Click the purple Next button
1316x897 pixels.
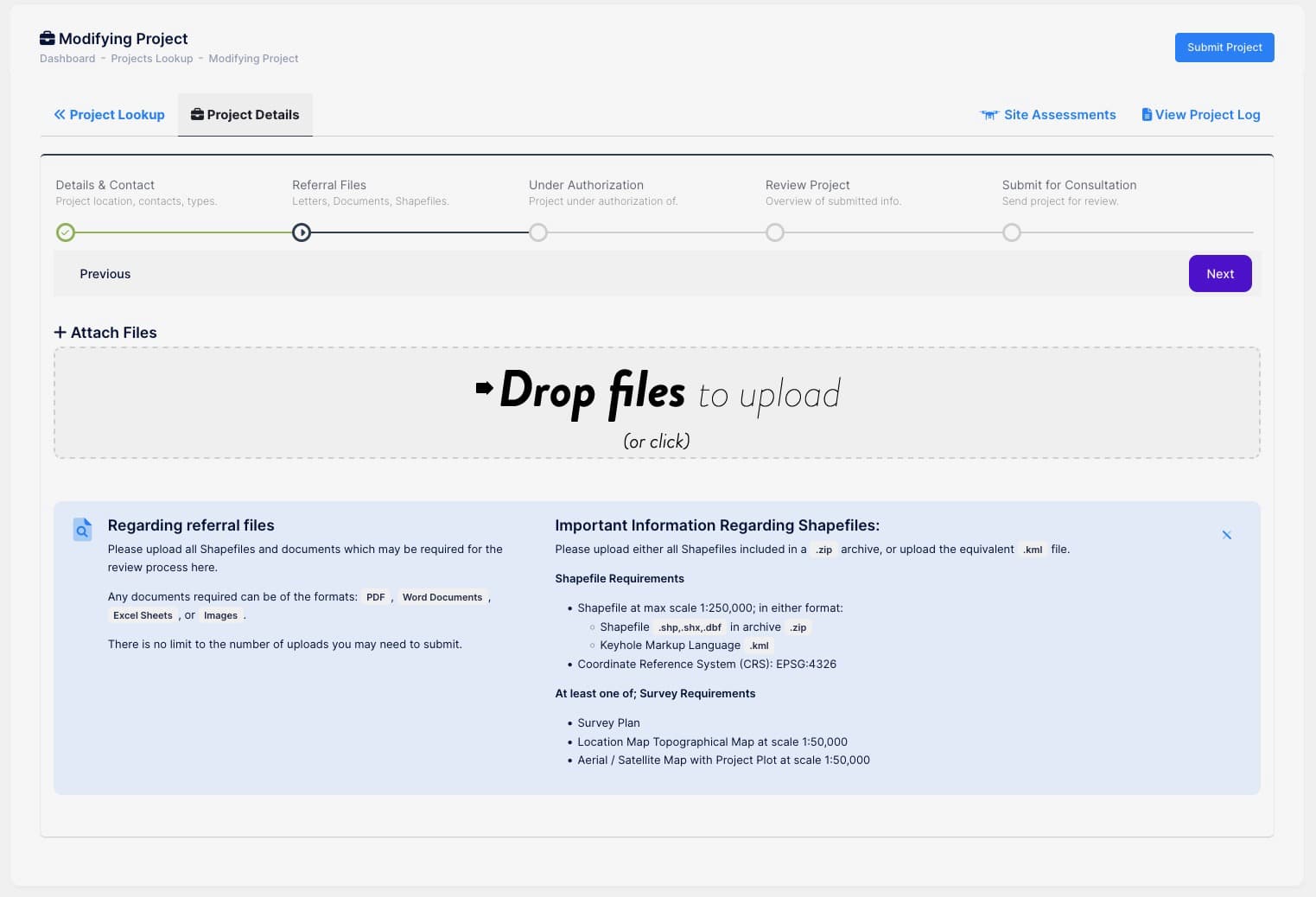tap(1219, 274)
